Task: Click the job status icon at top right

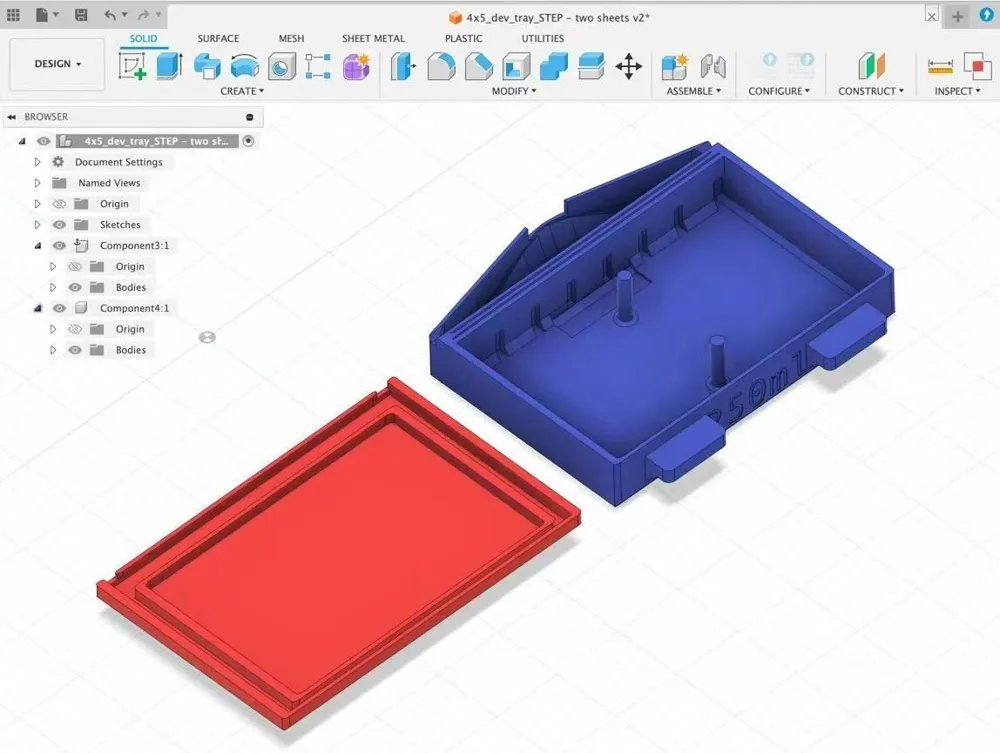Action: click(986, 15)
